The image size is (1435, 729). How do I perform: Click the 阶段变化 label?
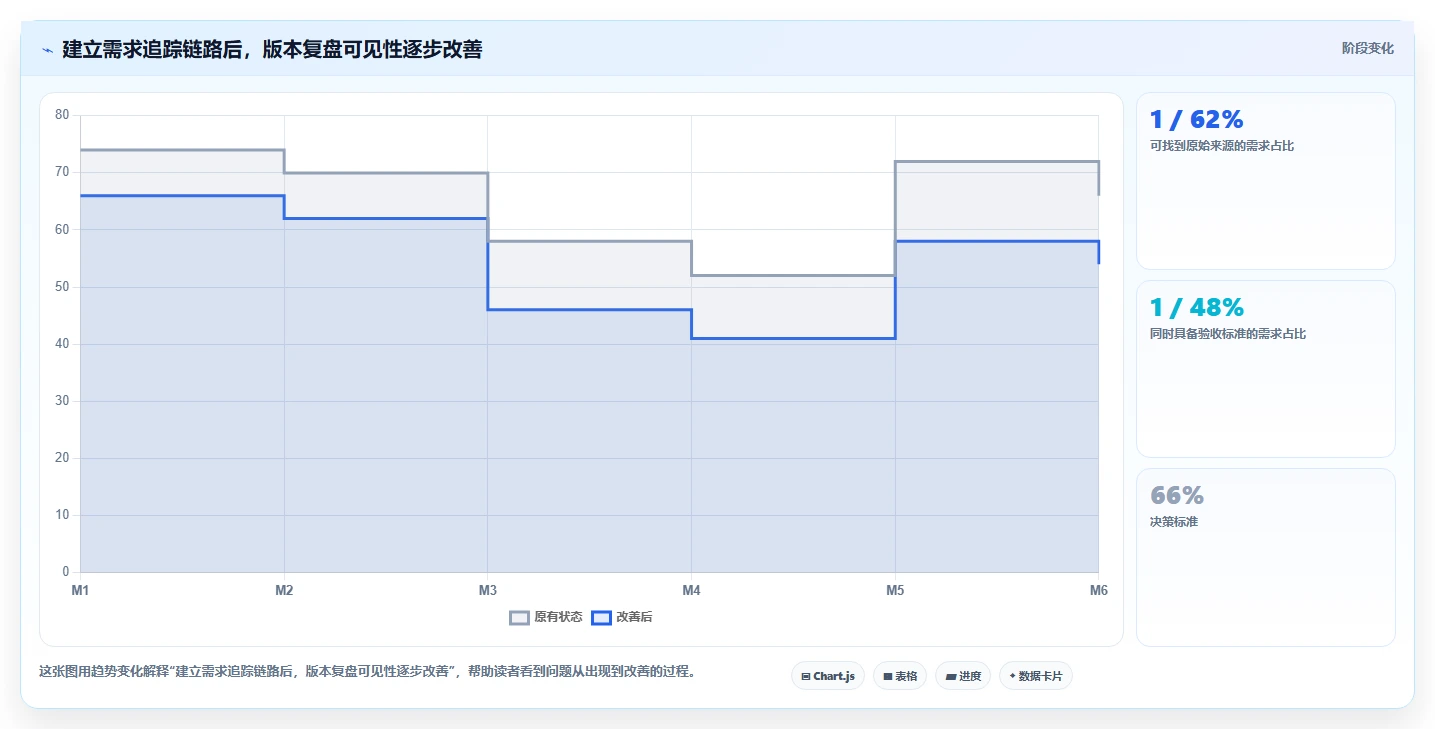(x=1367, y=48)
